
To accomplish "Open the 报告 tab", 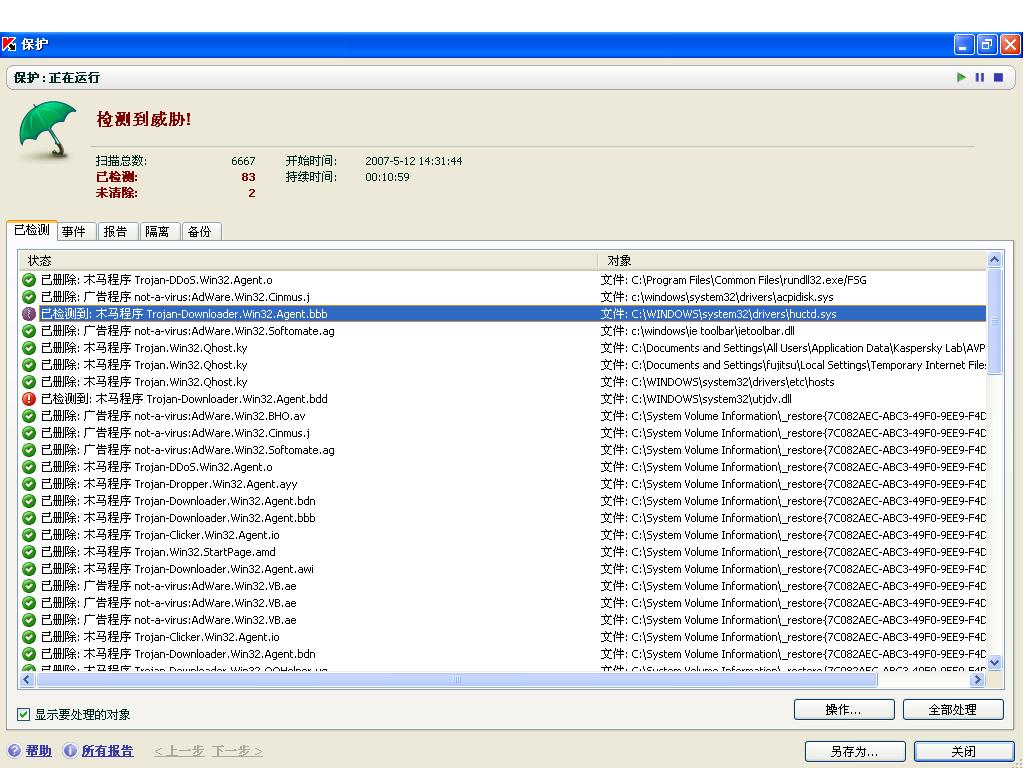I will pos(116,231).
